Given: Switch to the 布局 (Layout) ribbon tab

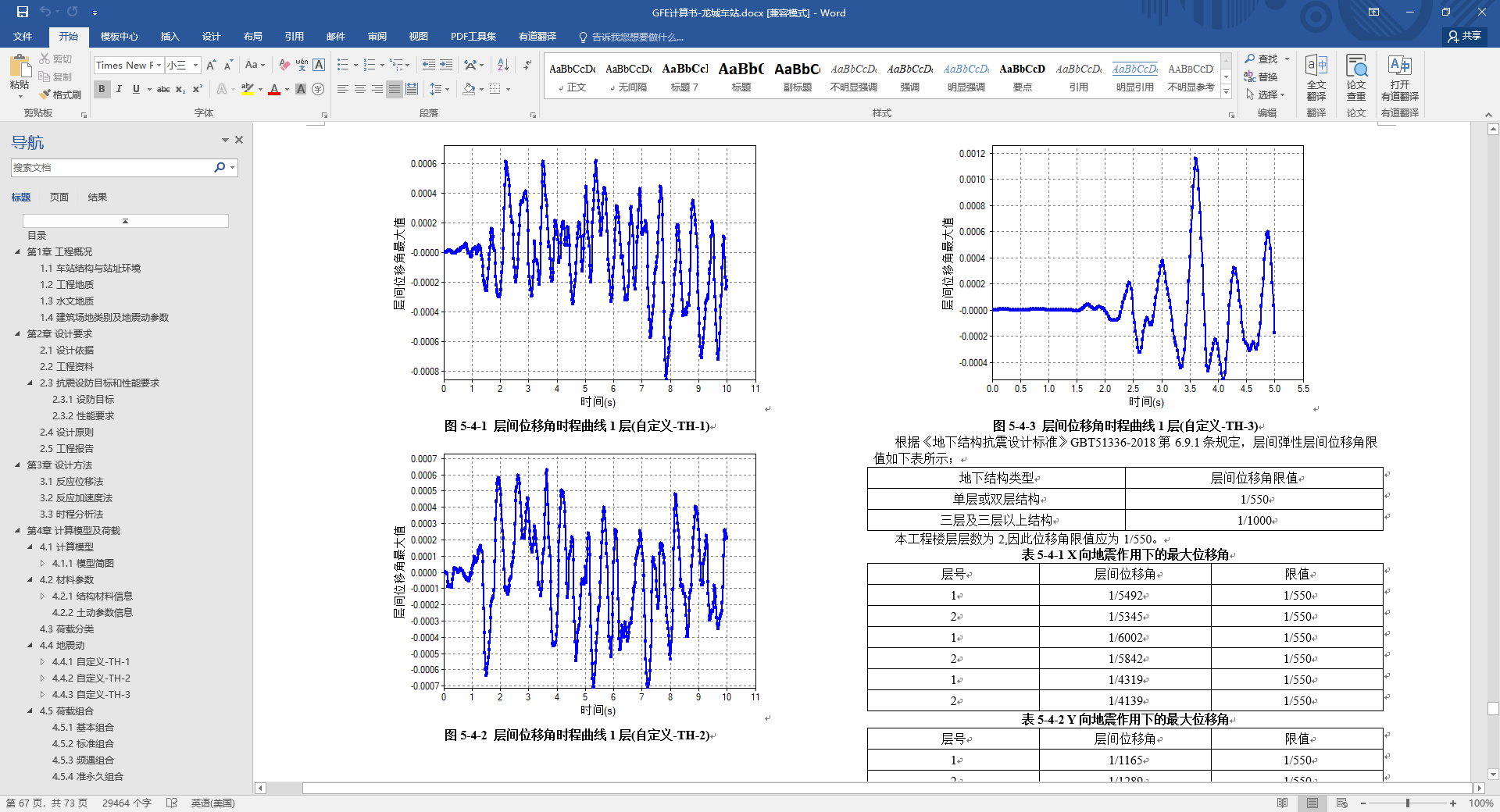Looking at the screenshot, I should [x=252, y=36].
